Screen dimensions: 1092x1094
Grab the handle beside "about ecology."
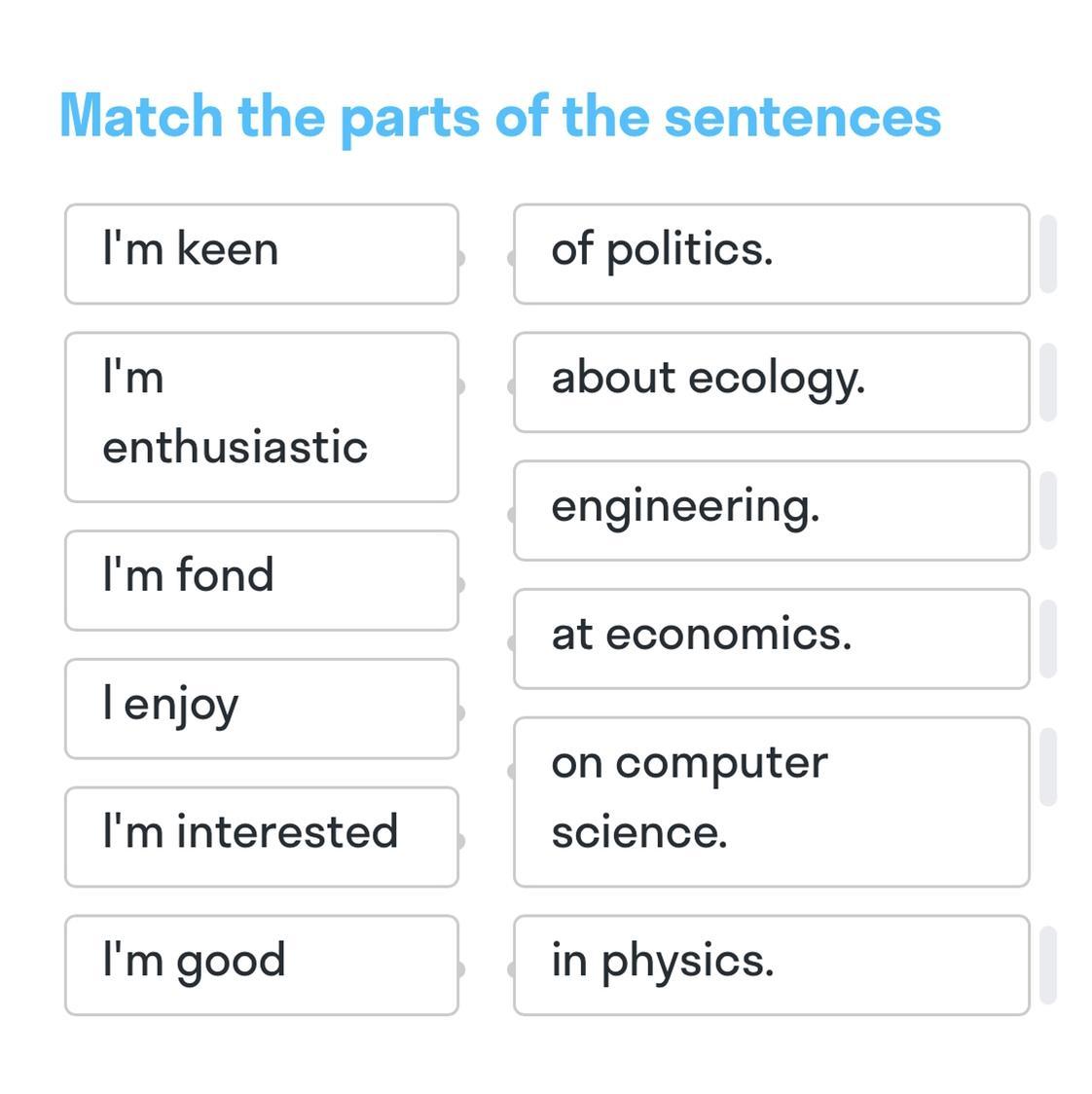1048,383
